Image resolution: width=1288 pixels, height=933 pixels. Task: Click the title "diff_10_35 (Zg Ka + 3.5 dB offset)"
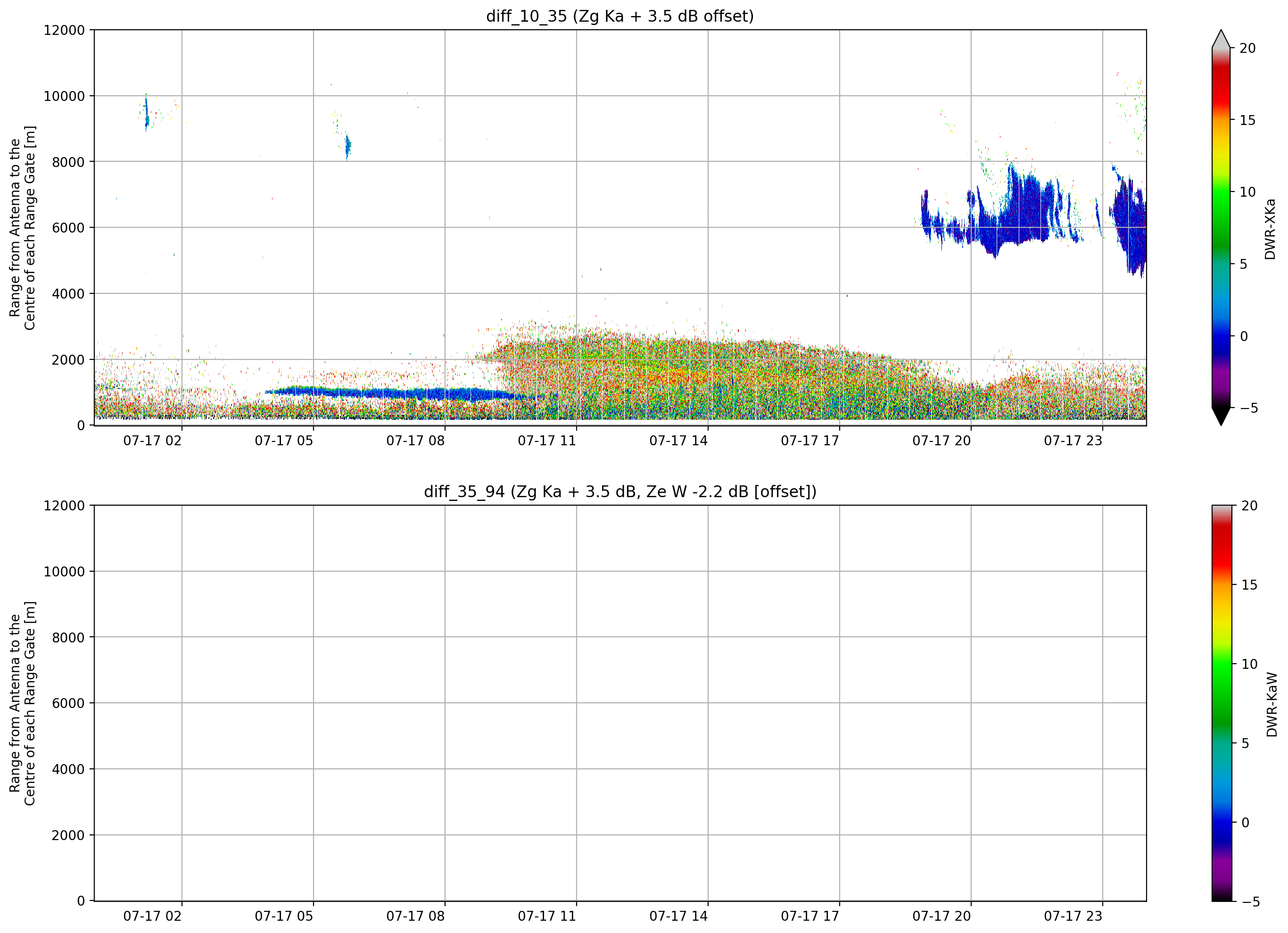pos(619,17)
